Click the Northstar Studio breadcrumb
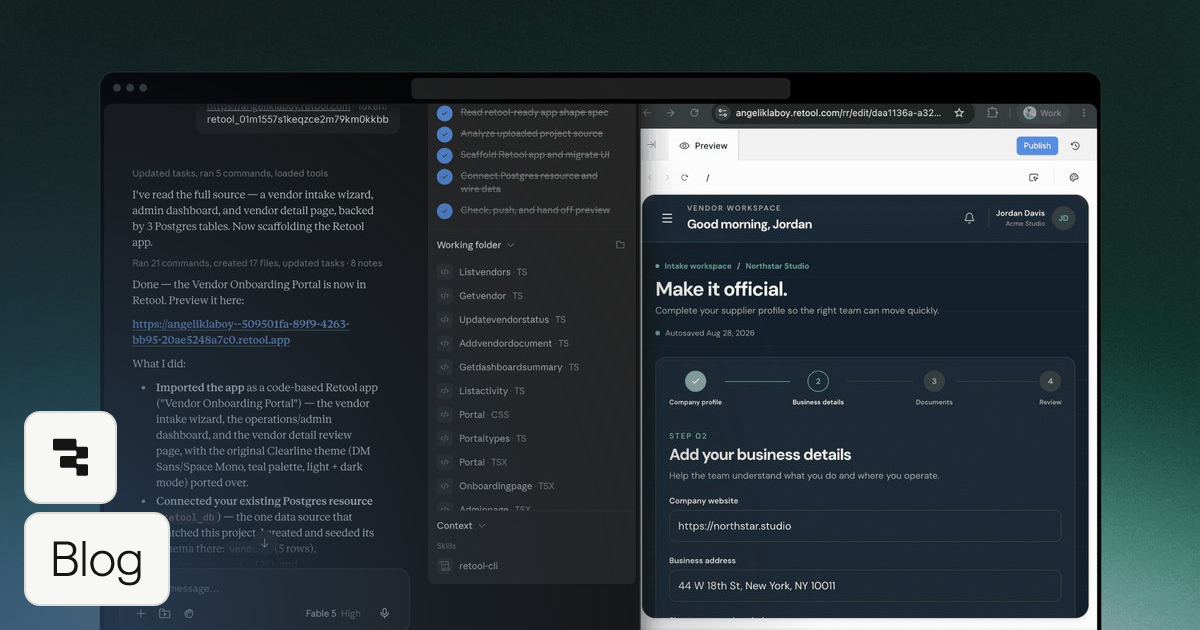The width and height of the screenshot is (1200, 630). click(x=777, y=266)
